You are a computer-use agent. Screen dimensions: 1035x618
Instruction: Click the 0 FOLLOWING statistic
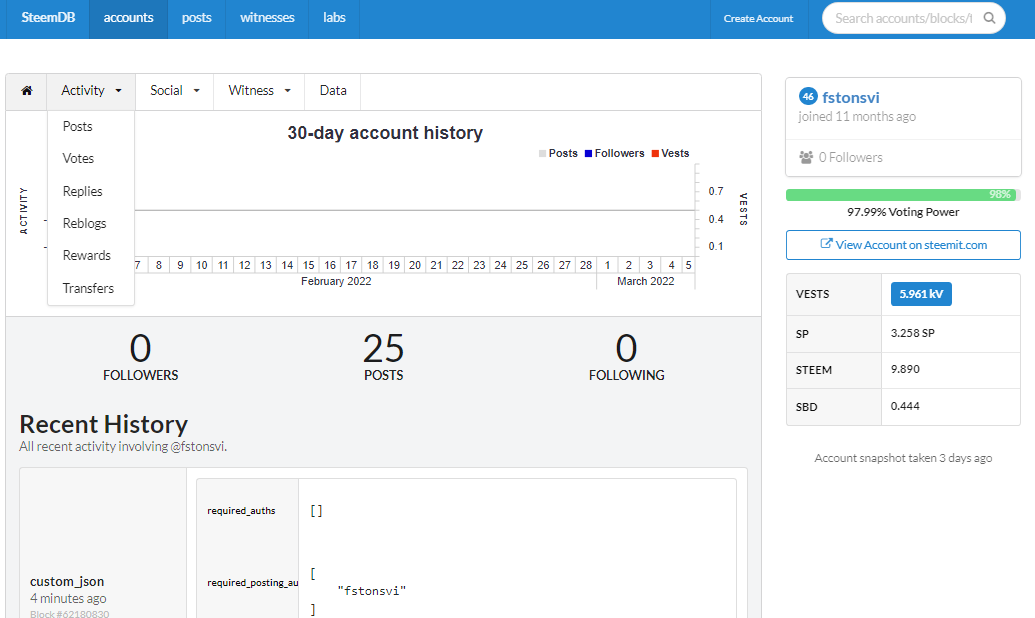point(626,357)
